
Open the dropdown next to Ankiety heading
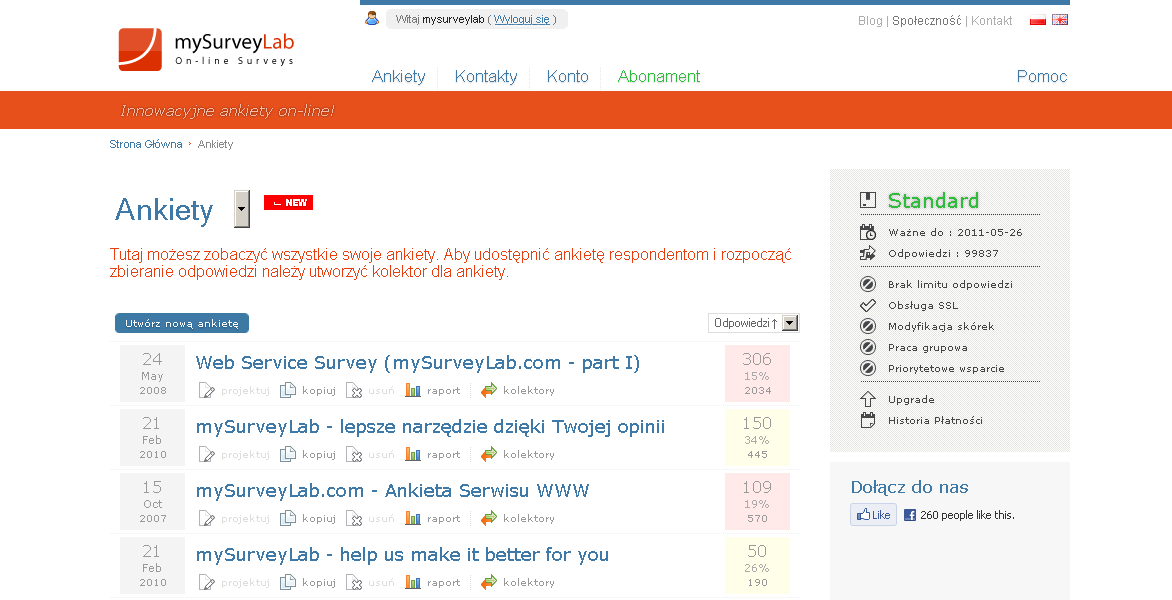[241, 208]
